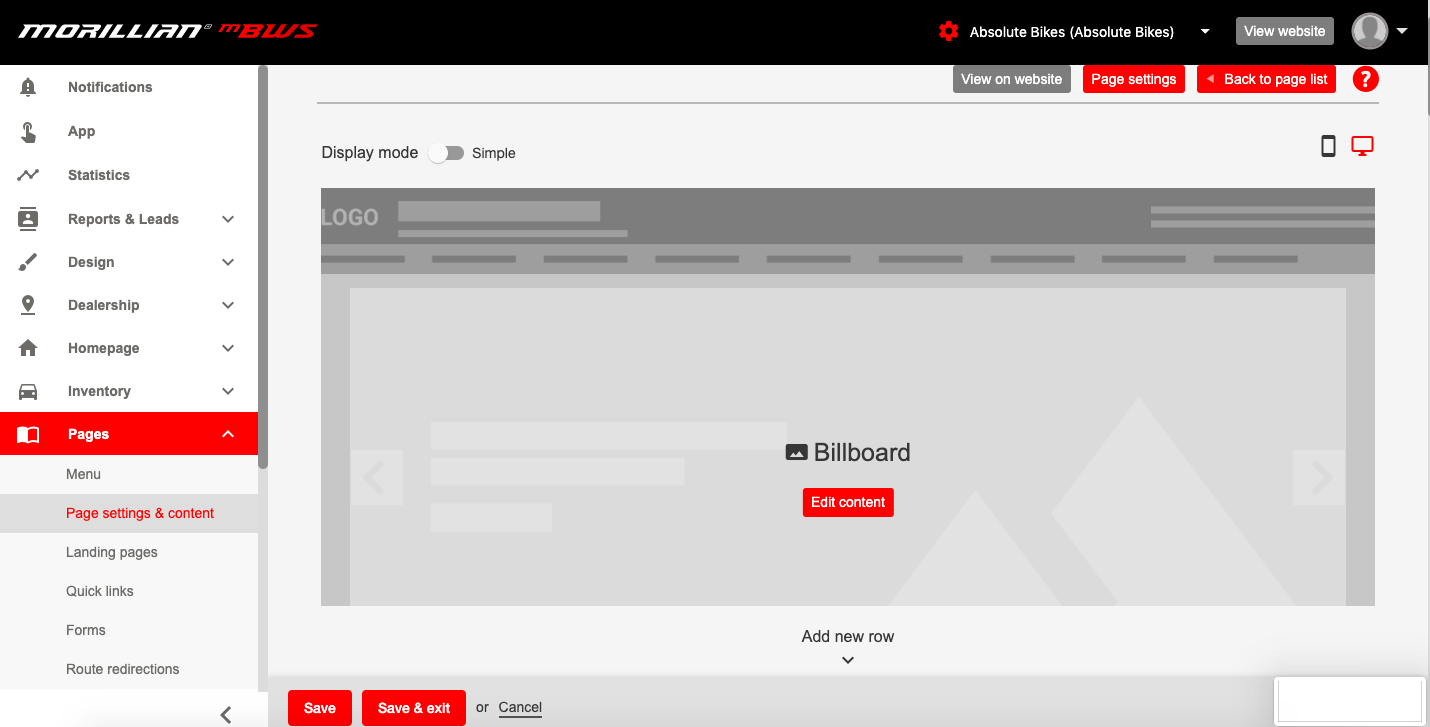The width and height of the screenshot is (1430, 727).
Task: Click the Notifications bell icon
Action: pyautogui.click(x=28, y=88)
